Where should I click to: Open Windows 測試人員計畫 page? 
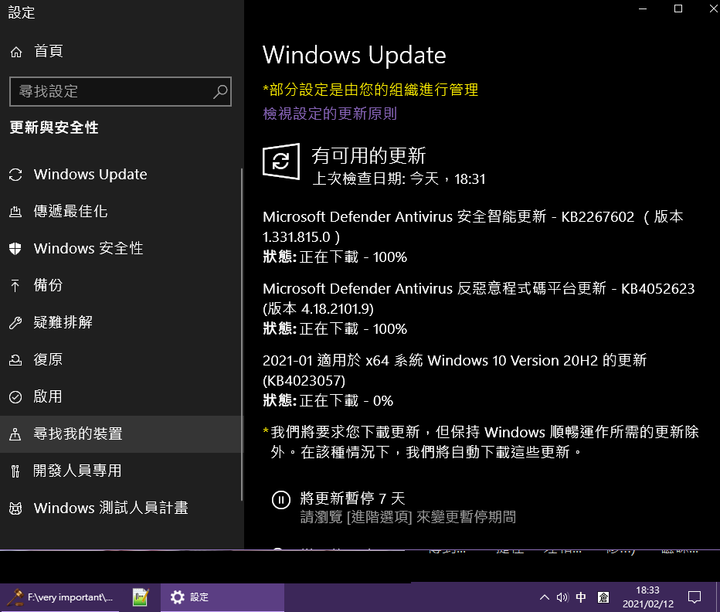click(111, 508)
